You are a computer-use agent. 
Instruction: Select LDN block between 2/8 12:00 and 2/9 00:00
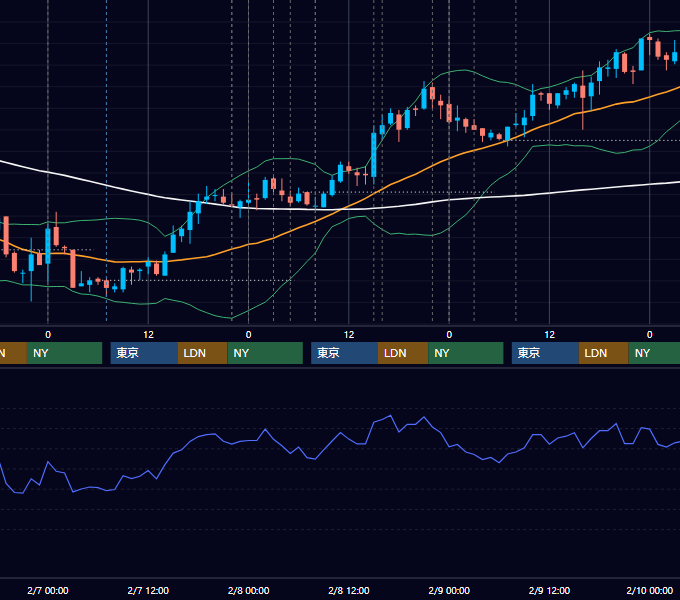403,353
